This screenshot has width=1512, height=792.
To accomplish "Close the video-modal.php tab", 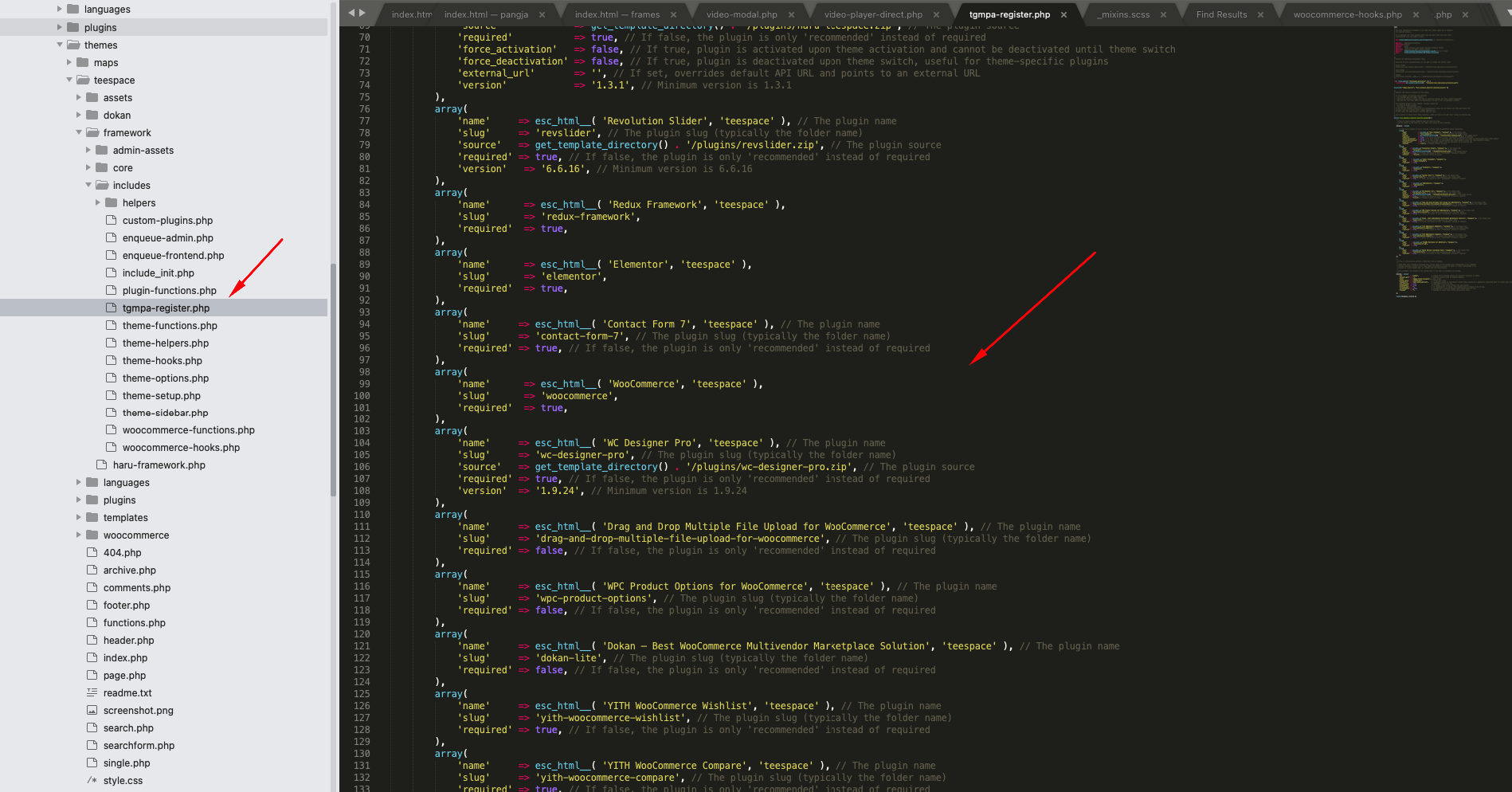I will [x=792, y=14].
